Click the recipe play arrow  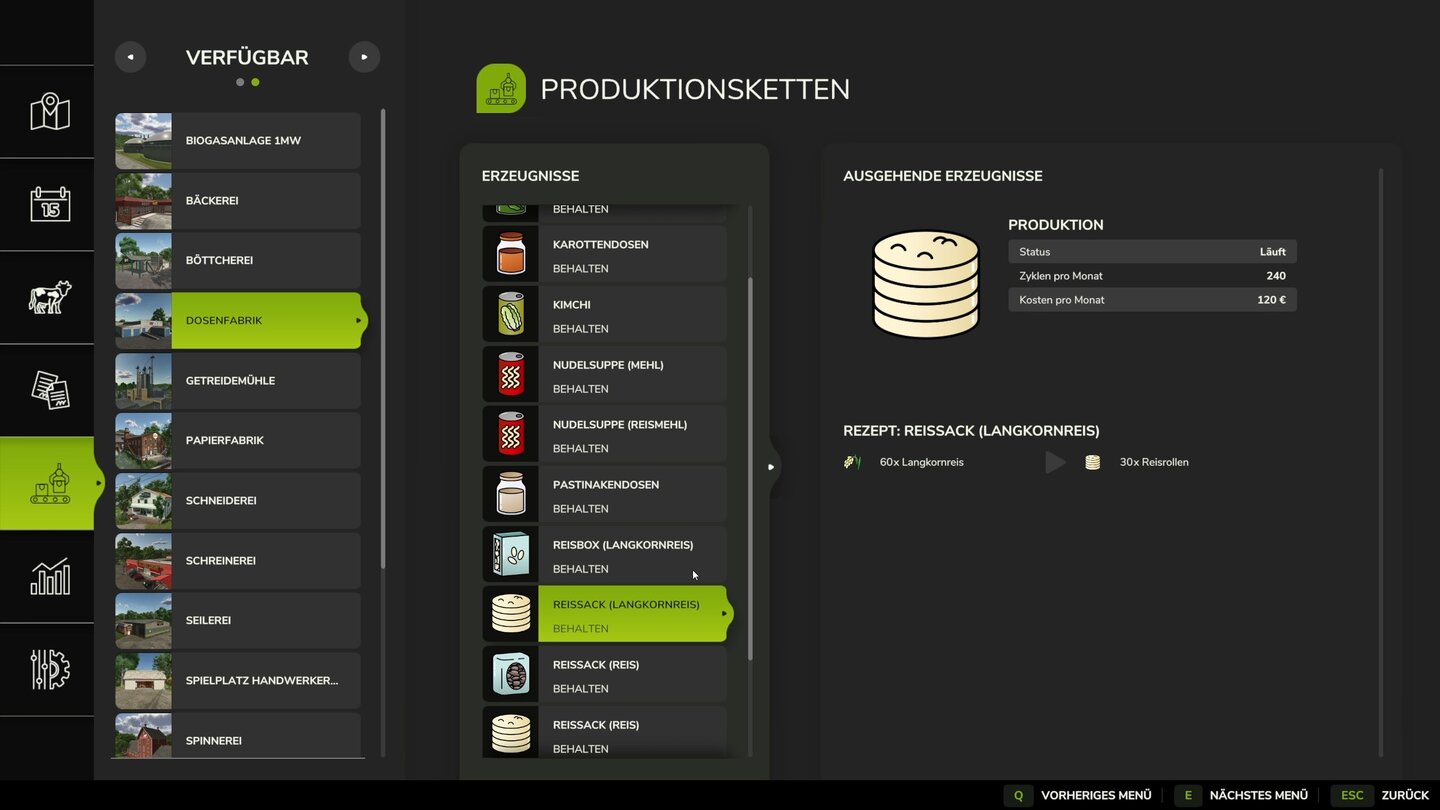click(1055, 462)
